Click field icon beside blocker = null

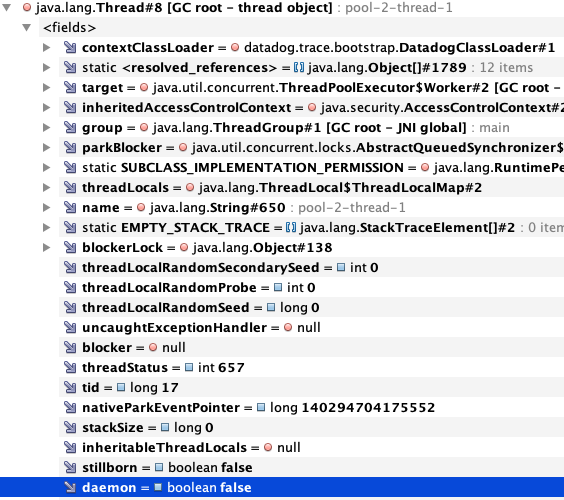pos(70,347)
